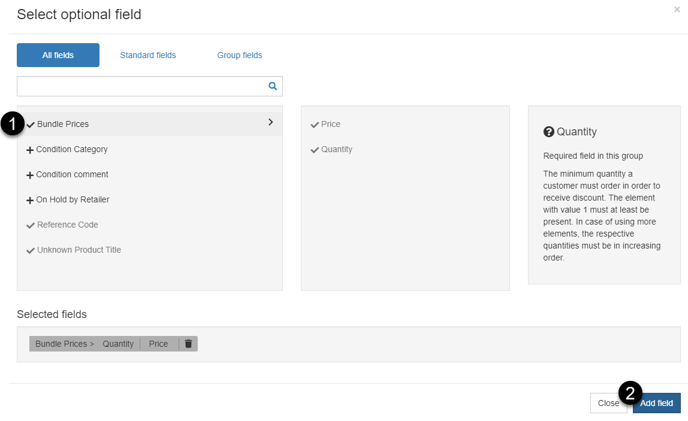Select the Condition comment field
Image resolution: width=688 pixels, height=421 pixels.
[72, 174]
